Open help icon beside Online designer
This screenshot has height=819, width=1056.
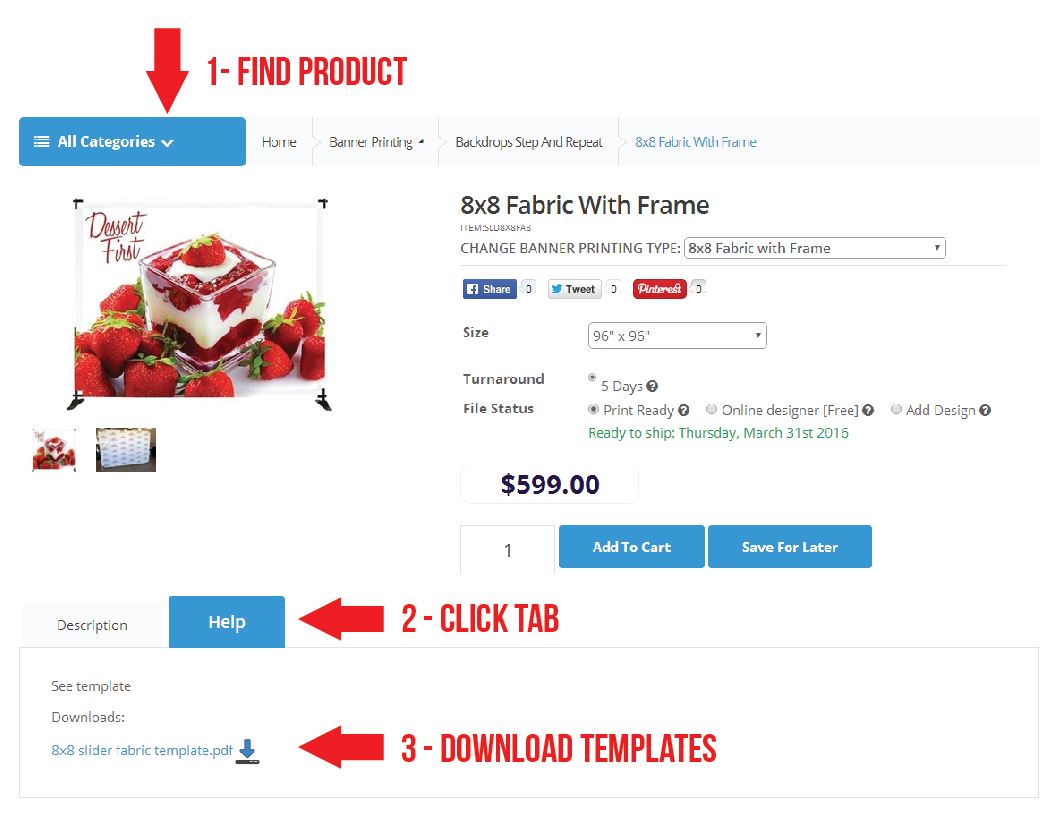coord(868,410)
